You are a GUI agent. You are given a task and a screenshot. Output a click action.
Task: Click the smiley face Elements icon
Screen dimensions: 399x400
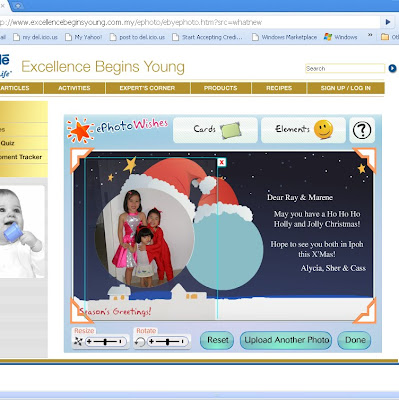tap(323, 129)
